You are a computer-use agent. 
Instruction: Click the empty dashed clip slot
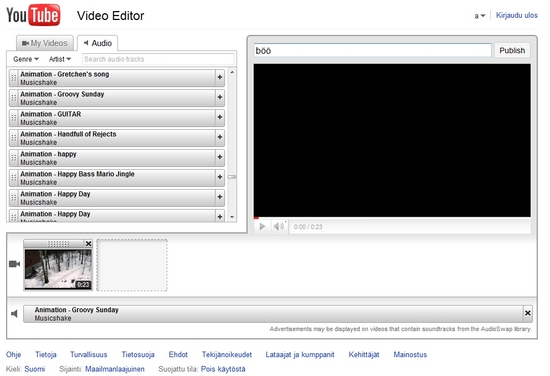coord(132,265)
